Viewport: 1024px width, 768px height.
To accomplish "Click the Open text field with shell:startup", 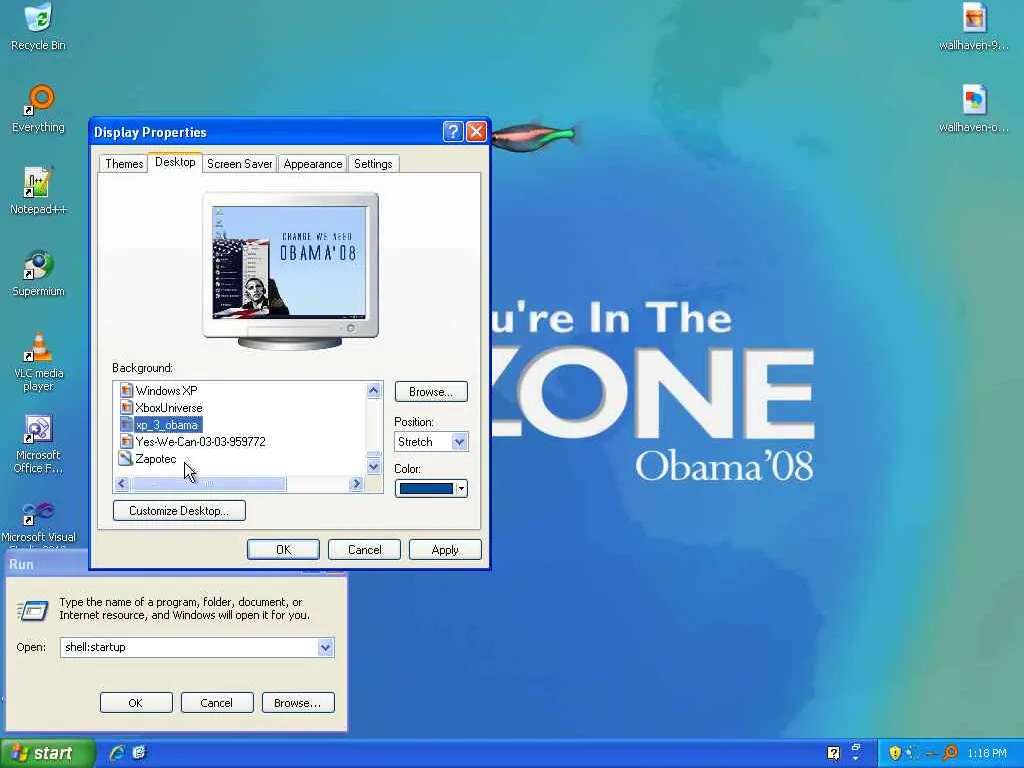I will [189, 647].
